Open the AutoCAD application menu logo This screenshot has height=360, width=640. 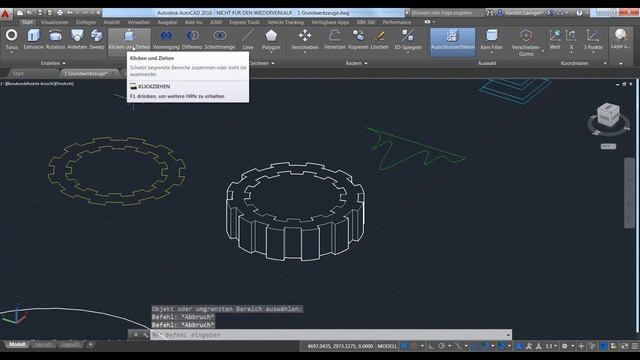click(6, 14)
